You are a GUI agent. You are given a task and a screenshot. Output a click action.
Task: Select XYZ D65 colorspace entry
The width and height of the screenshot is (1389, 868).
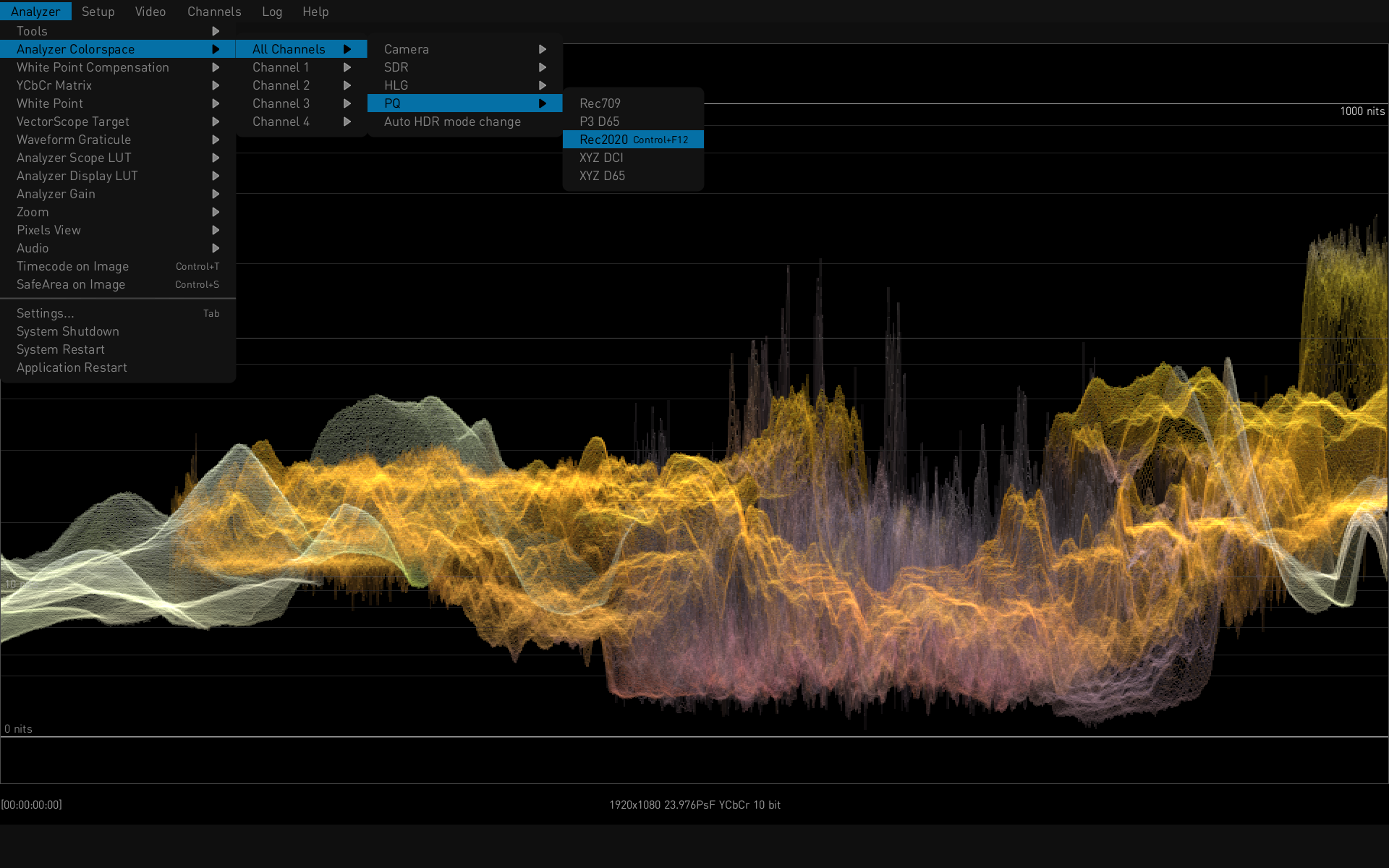602,176
